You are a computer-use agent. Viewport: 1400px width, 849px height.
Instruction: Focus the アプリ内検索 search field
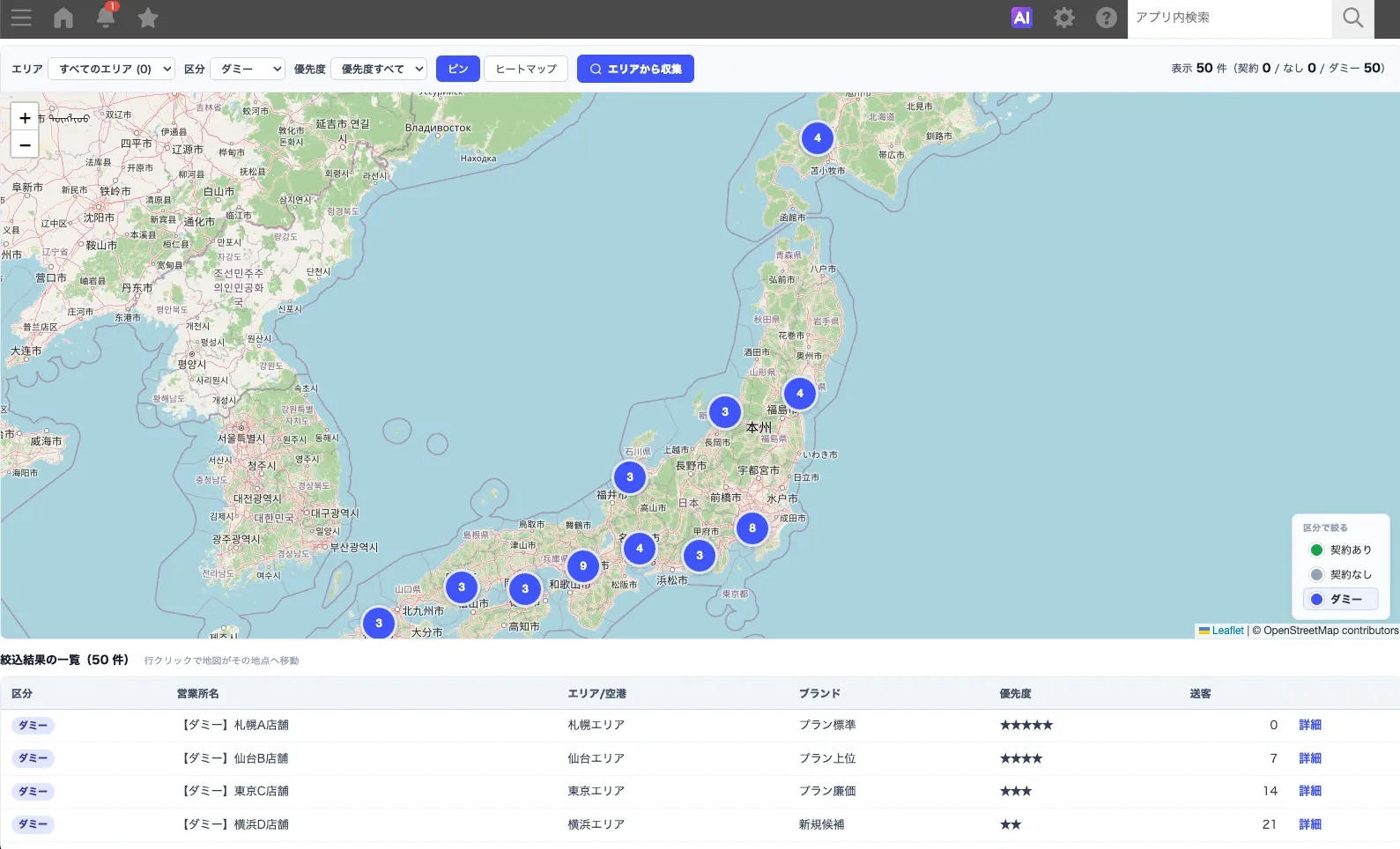pos(1229,18)
